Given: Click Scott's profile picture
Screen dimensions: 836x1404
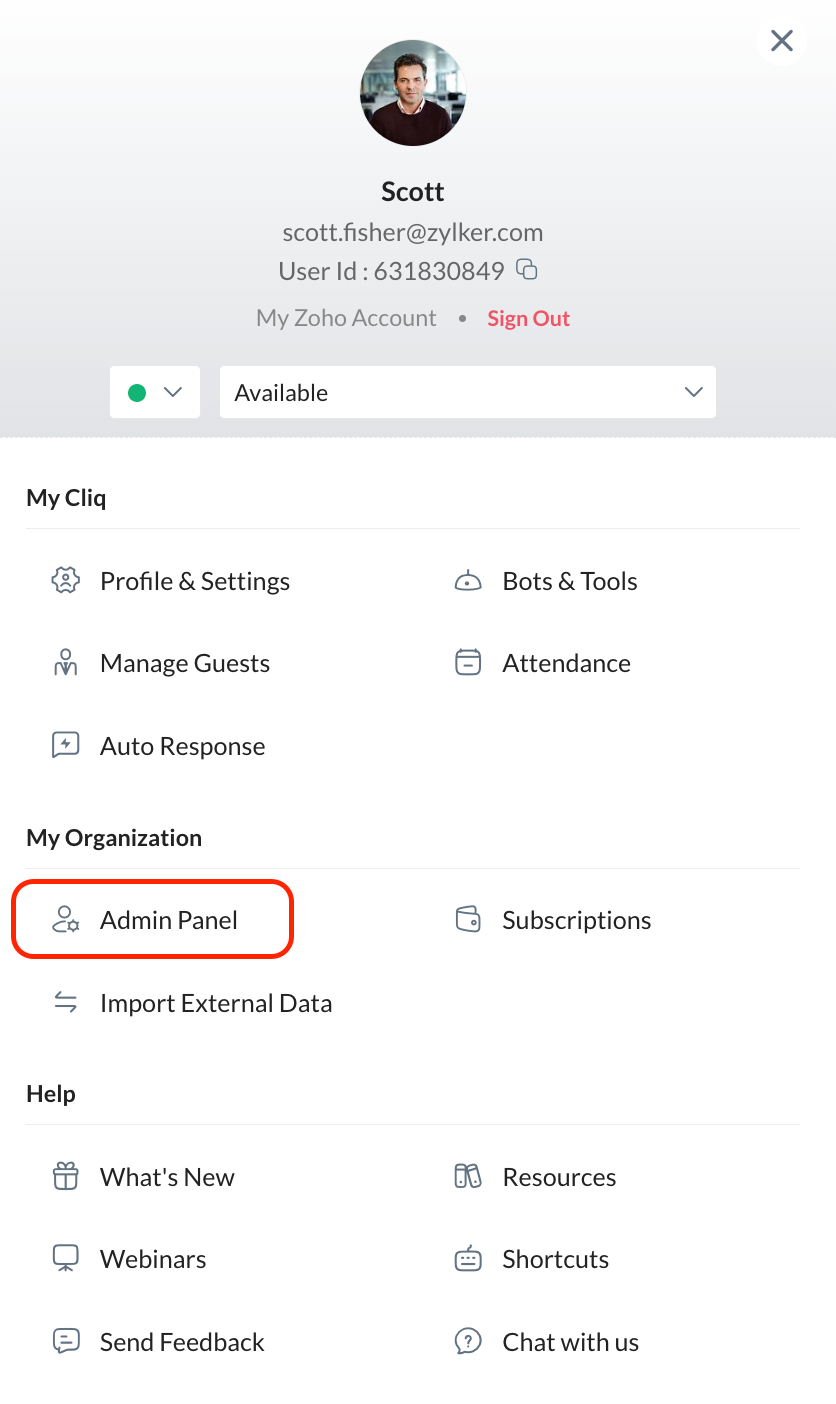Looking at the screenshot, I should pos(413,93).
